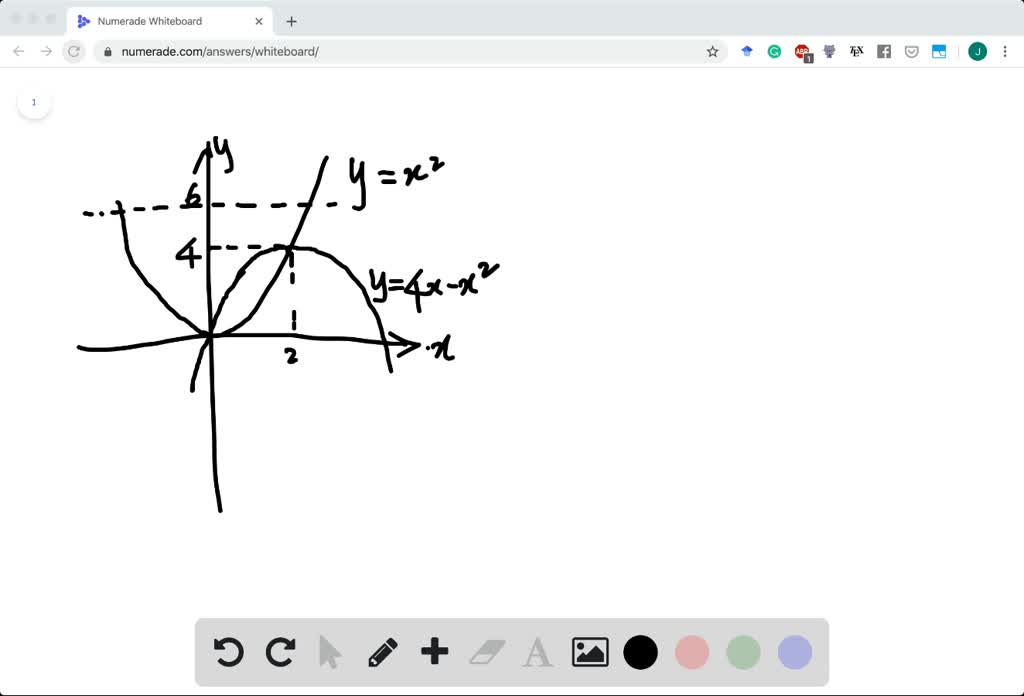Bookmark the page with the star icon
The width and height of the screenshot is (1024, 696).
pyautogui.click(x=713, y=51)
